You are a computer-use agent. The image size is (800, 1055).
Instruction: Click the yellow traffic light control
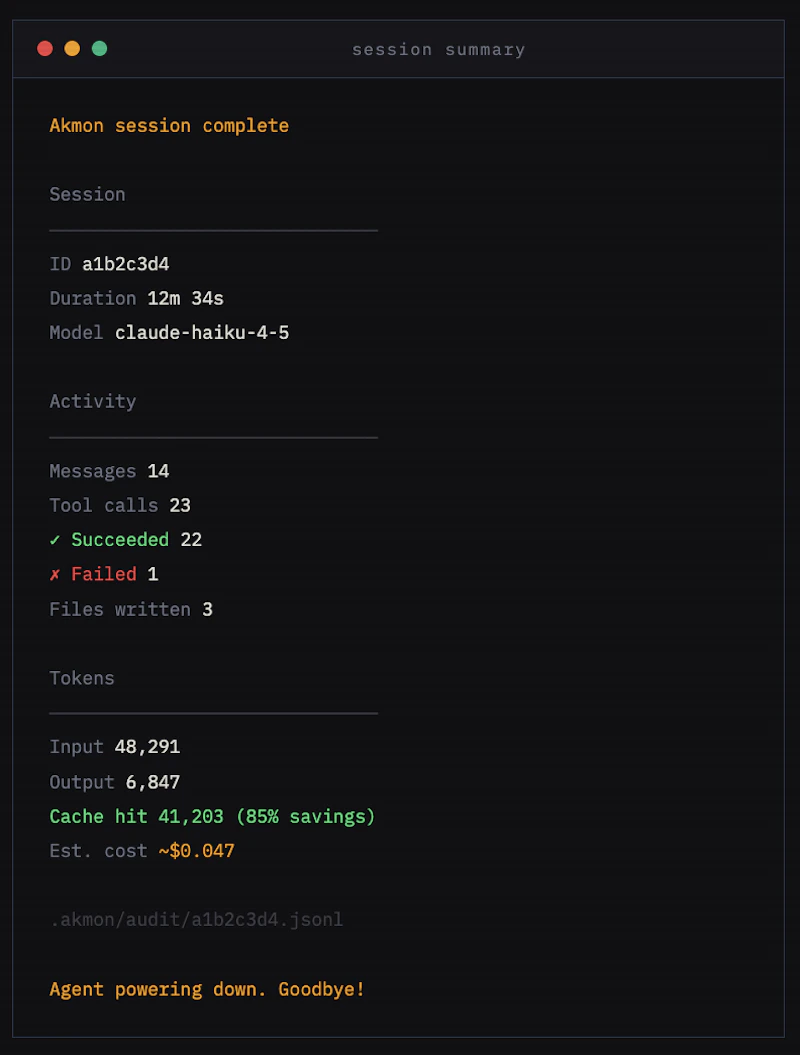click(x=72, y=47)
